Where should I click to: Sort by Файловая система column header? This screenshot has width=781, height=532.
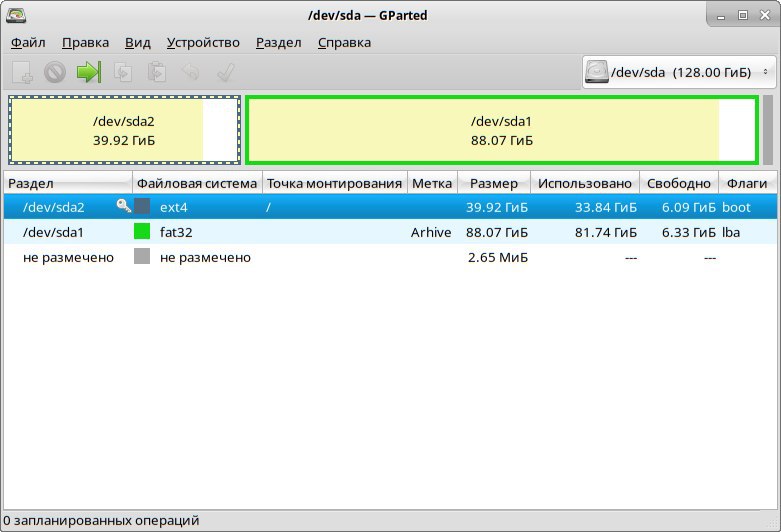point(197,183)
